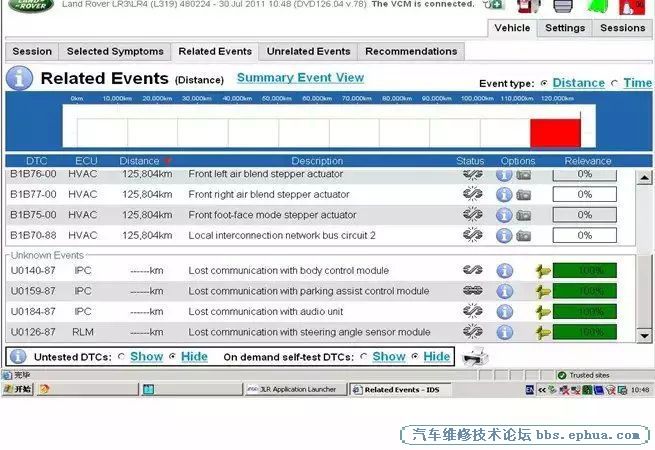Open the Sessions tab

pos(622,28)
